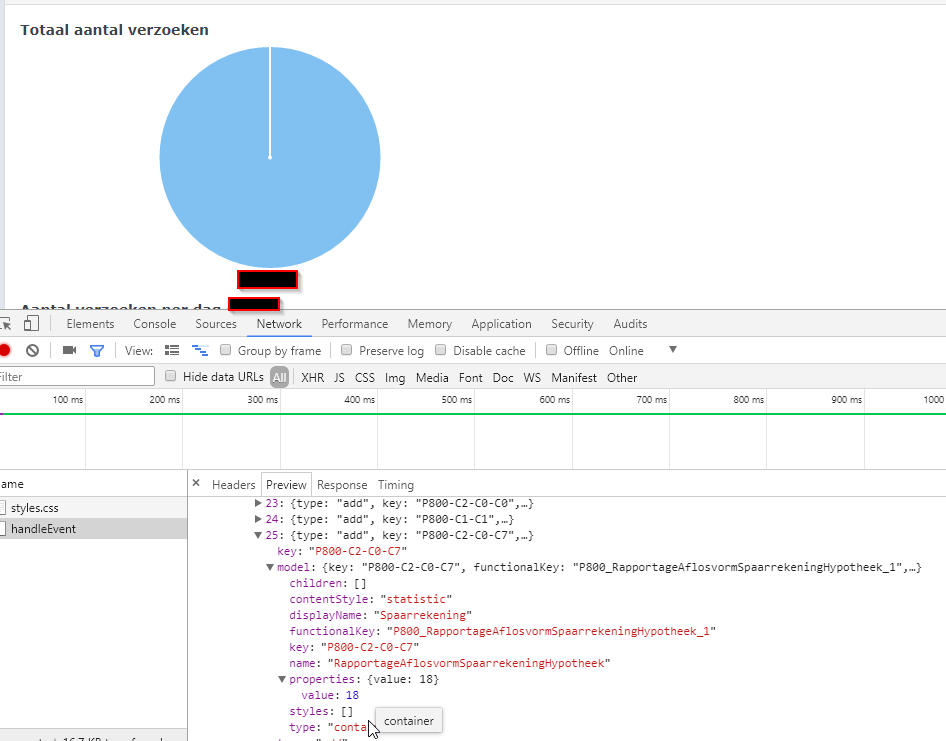This screenshot has width=946, height=741.
Task: Toggle the Offline checkbox
Action: (551, 349)
